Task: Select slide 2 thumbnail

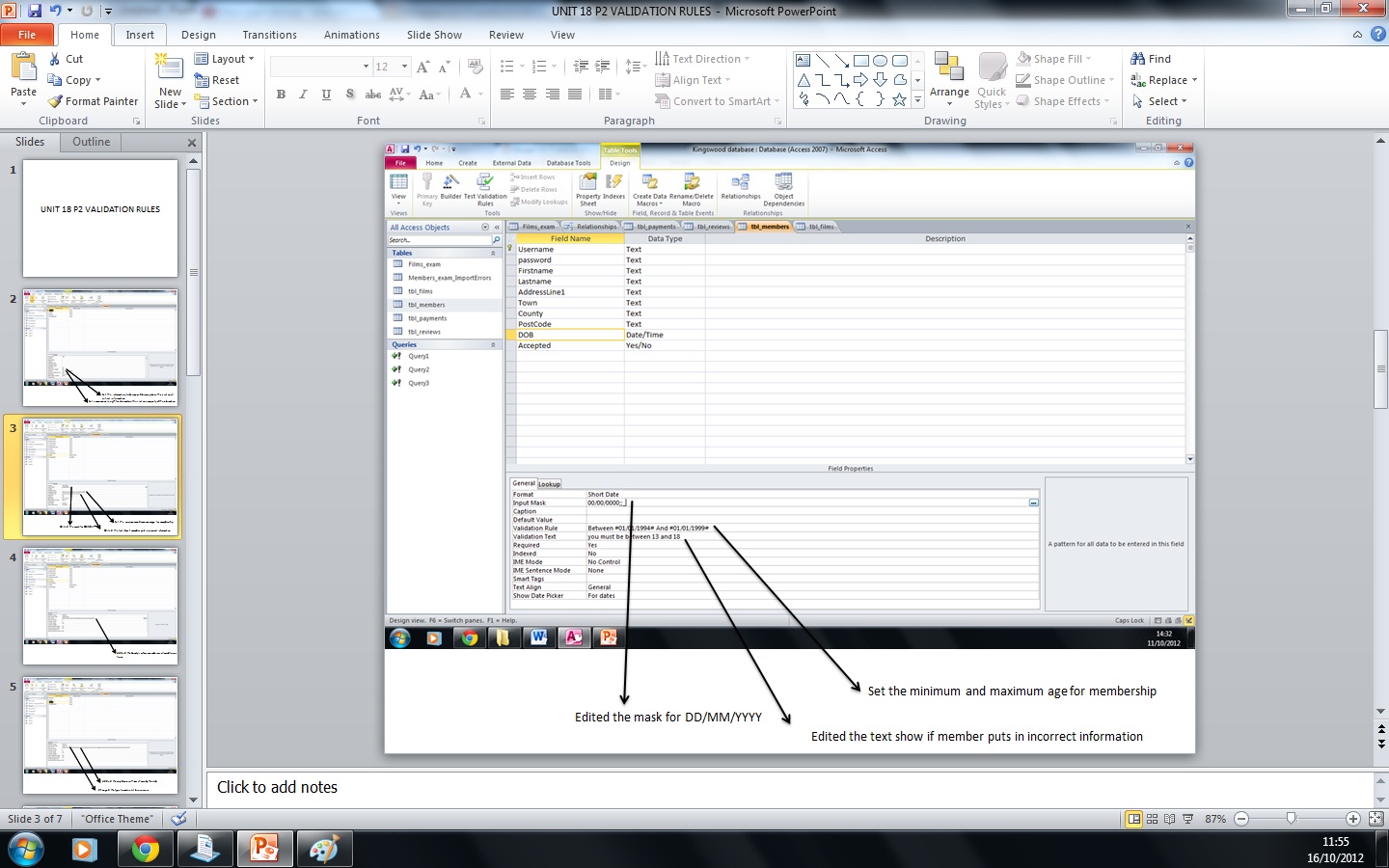Action: 100,347
